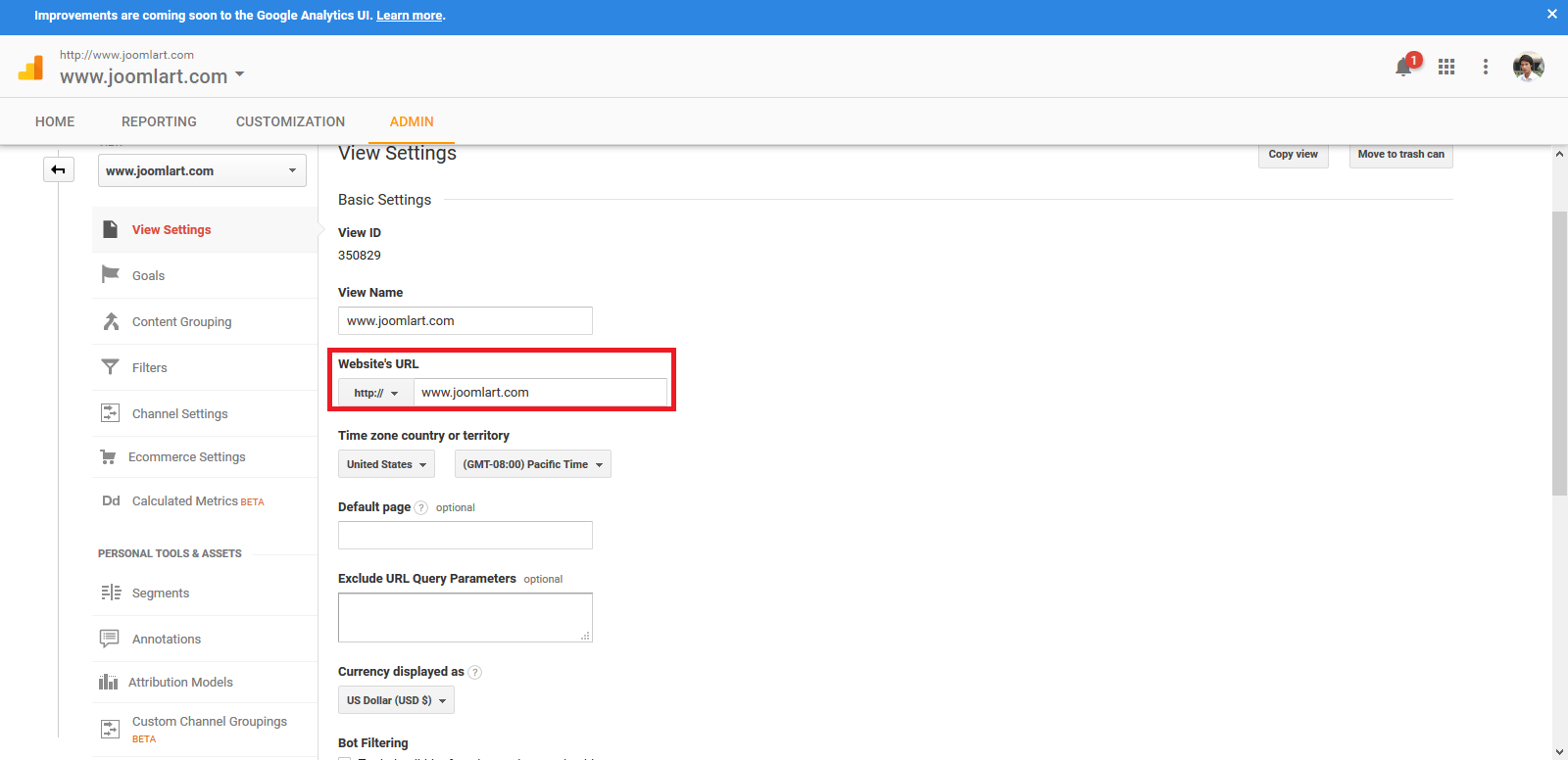Click the Move to trash can button
Image resolution: width=1568 pixels, height=760 pixels.
pyautogui.click(x=1401, y=155)
